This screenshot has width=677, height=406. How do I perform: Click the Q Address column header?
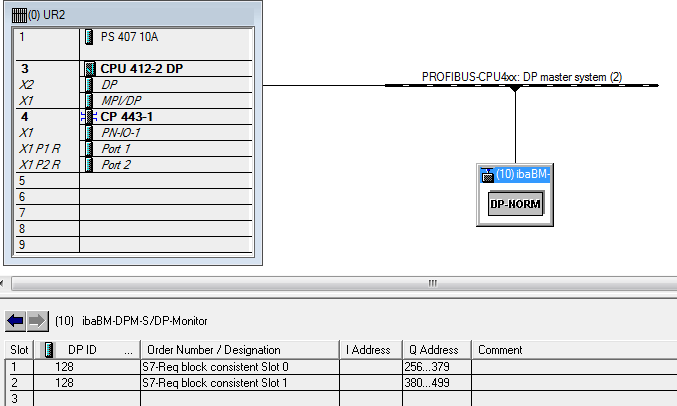coord(437,350)
